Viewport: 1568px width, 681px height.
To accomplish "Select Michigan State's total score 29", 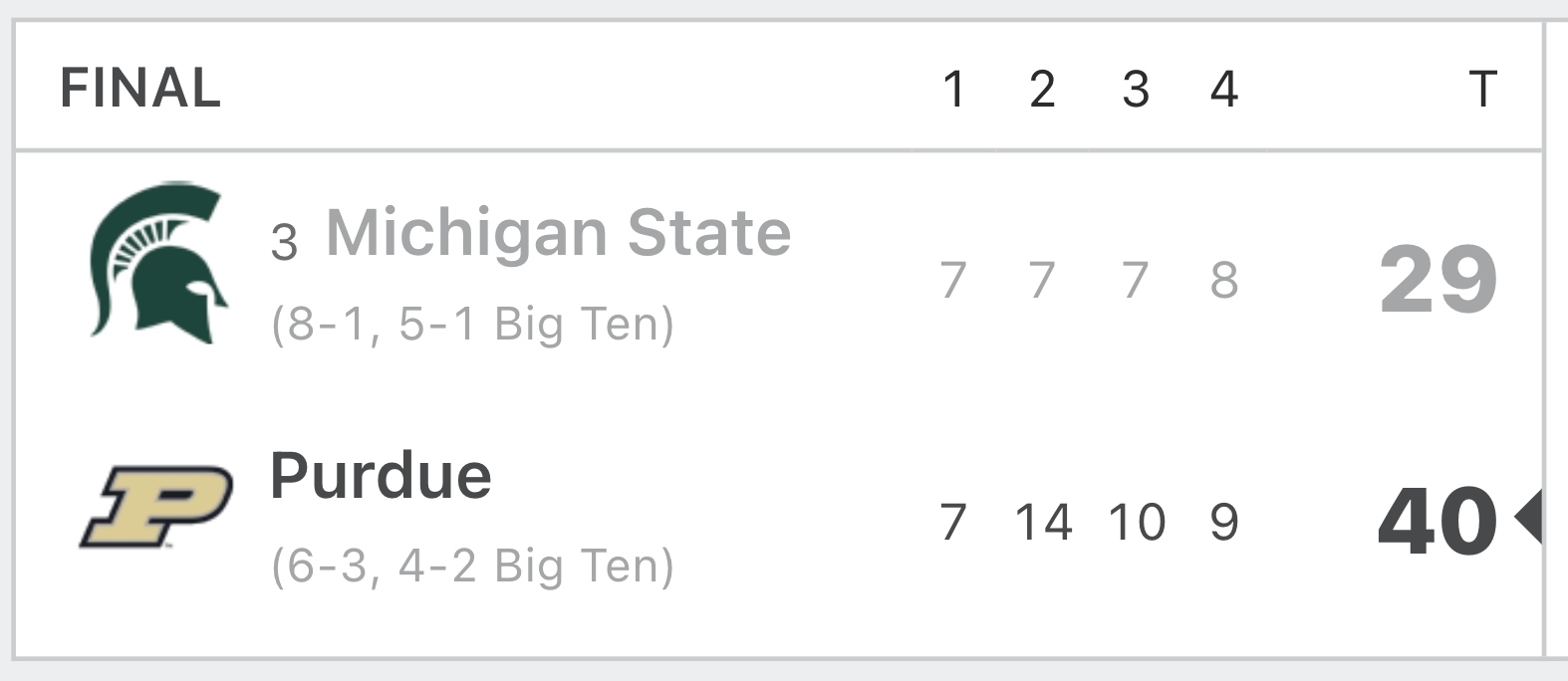I will (x=1438, y=280).
